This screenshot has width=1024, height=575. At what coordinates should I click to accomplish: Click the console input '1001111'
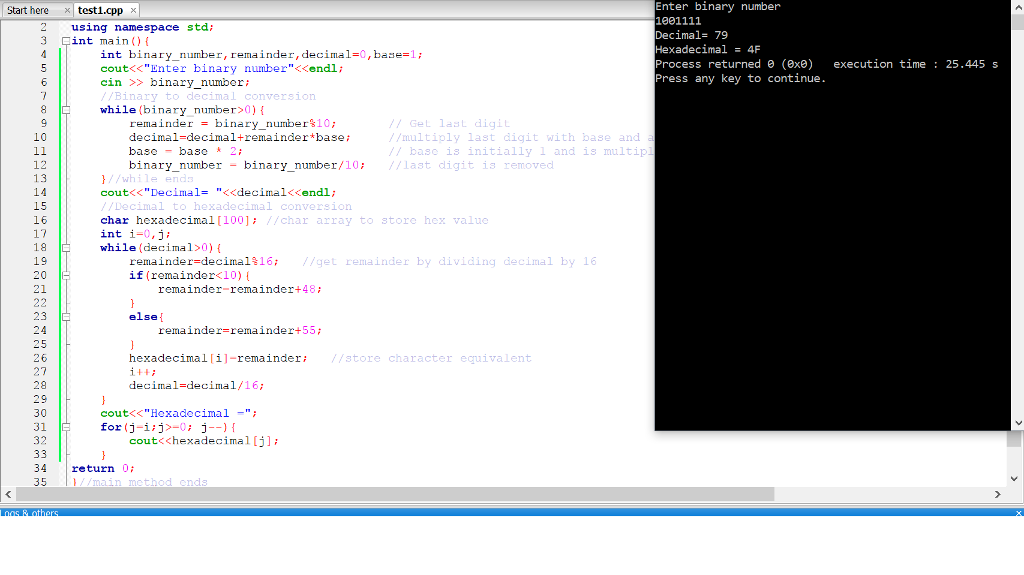point(678,21)
